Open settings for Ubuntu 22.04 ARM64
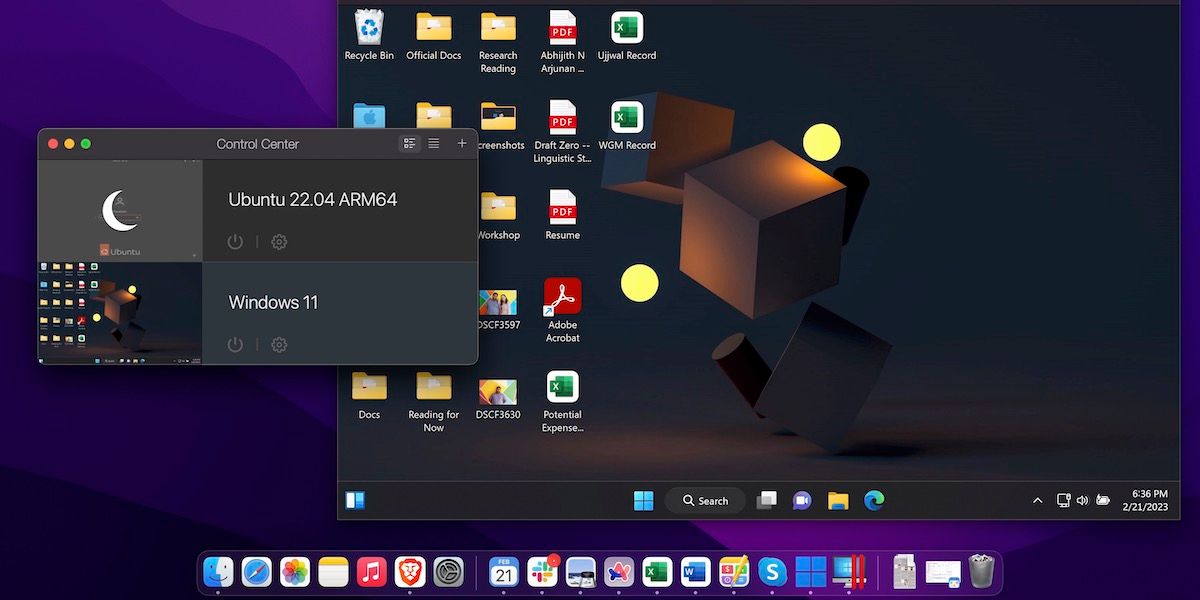The width and height of the screenshot is (1200, 600). pyautogui.click(x=279, y=242)
